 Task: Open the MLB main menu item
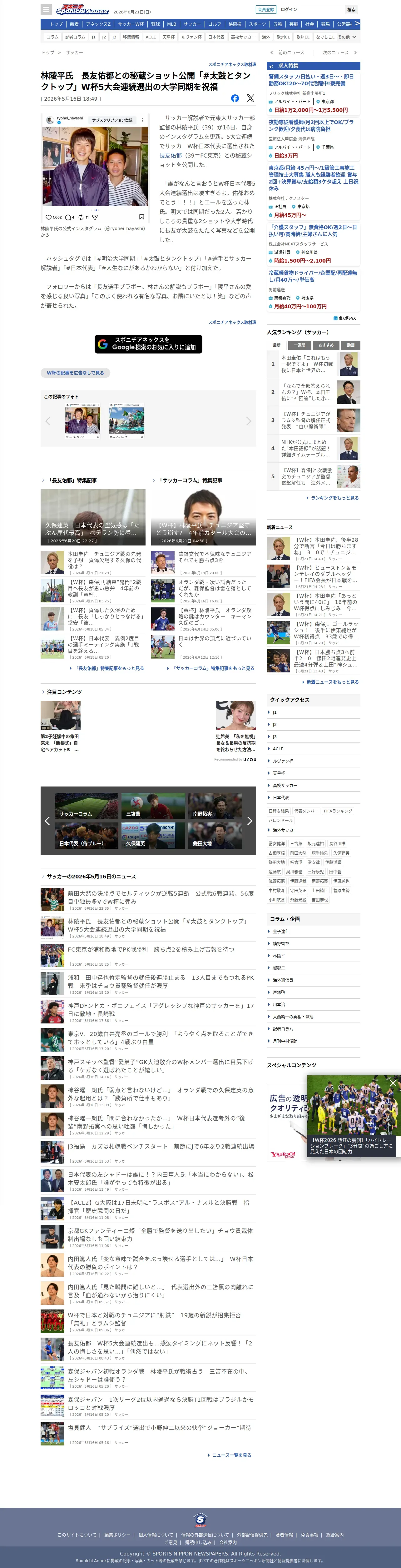171,24
